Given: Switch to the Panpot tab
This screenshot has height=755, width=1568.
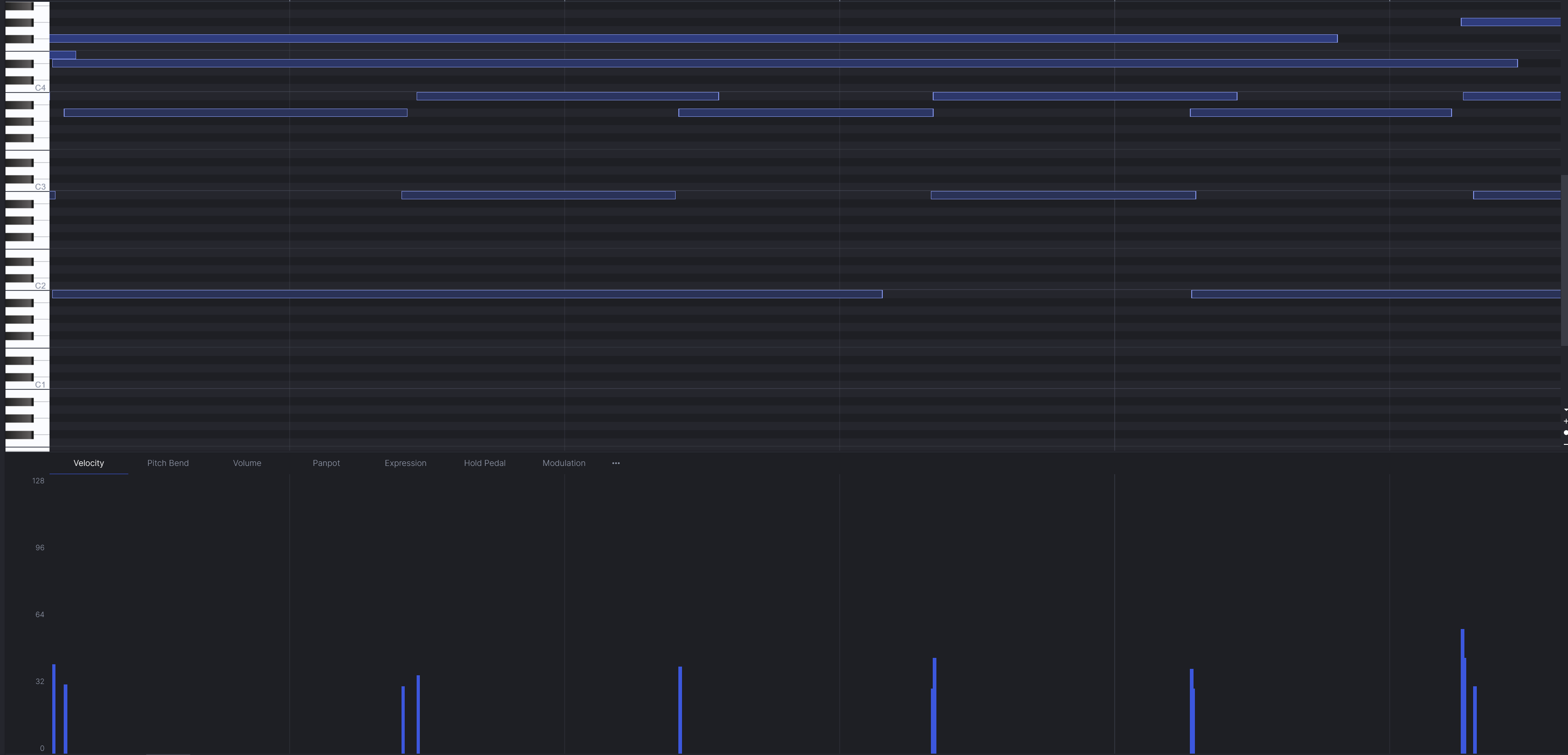Looking at the screenshot, I should coord(326,463).
